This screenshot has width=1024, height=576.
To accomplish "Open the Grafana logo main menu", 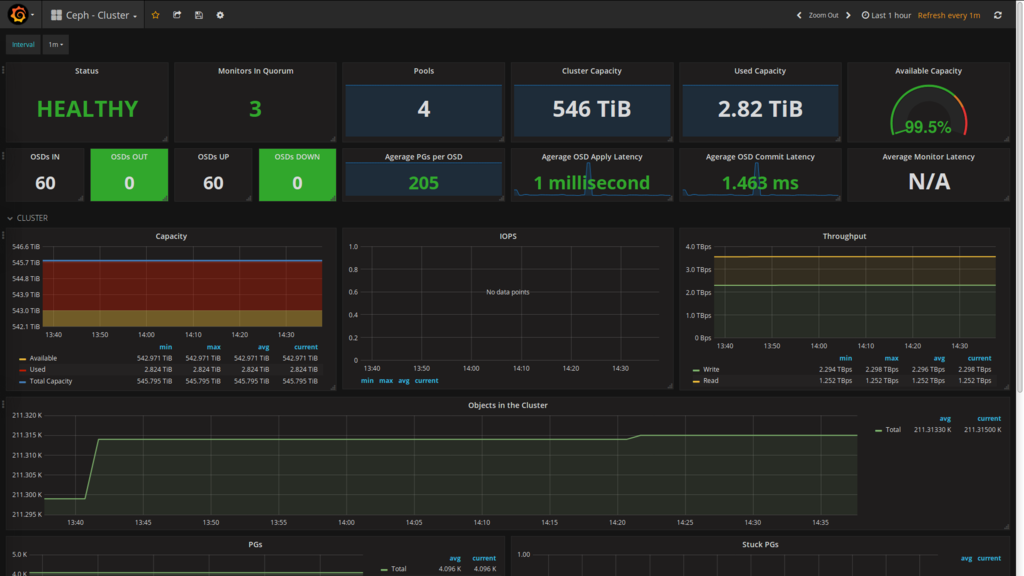I will tap(18, 15).
